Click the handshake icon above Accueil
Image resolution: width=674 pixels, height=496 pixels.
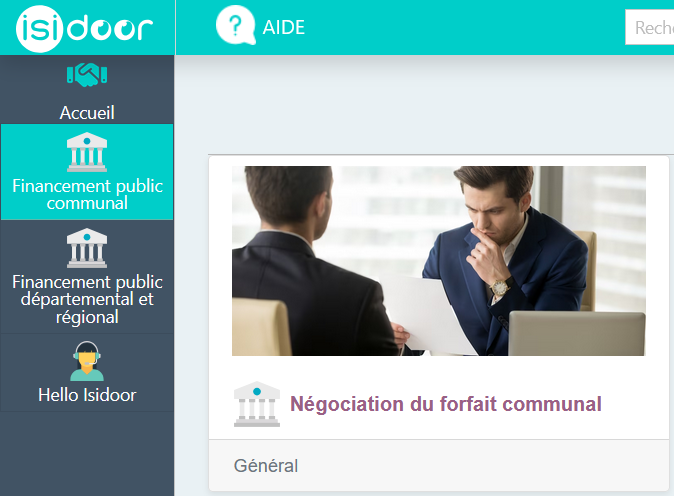point(87,75)
